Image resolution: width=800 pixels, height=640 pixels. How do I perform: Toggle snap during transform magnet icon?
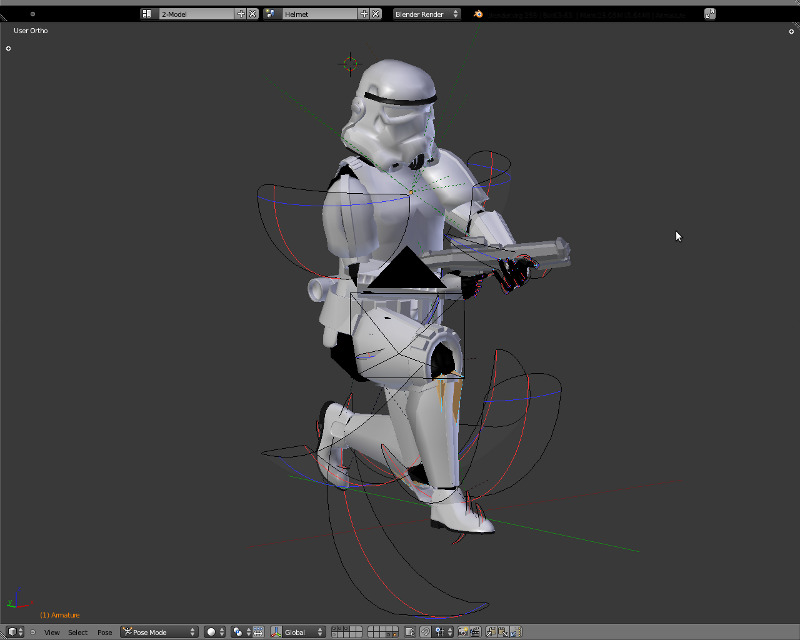pyautogui.click(x=425, y=632)
